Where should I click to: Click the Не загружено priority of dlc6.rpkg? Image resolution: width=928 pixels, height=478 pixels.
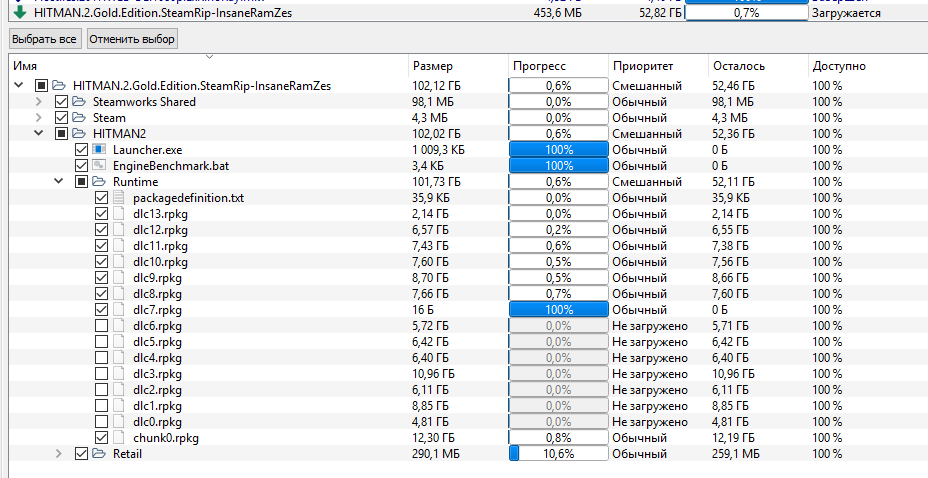click(650, 326)
